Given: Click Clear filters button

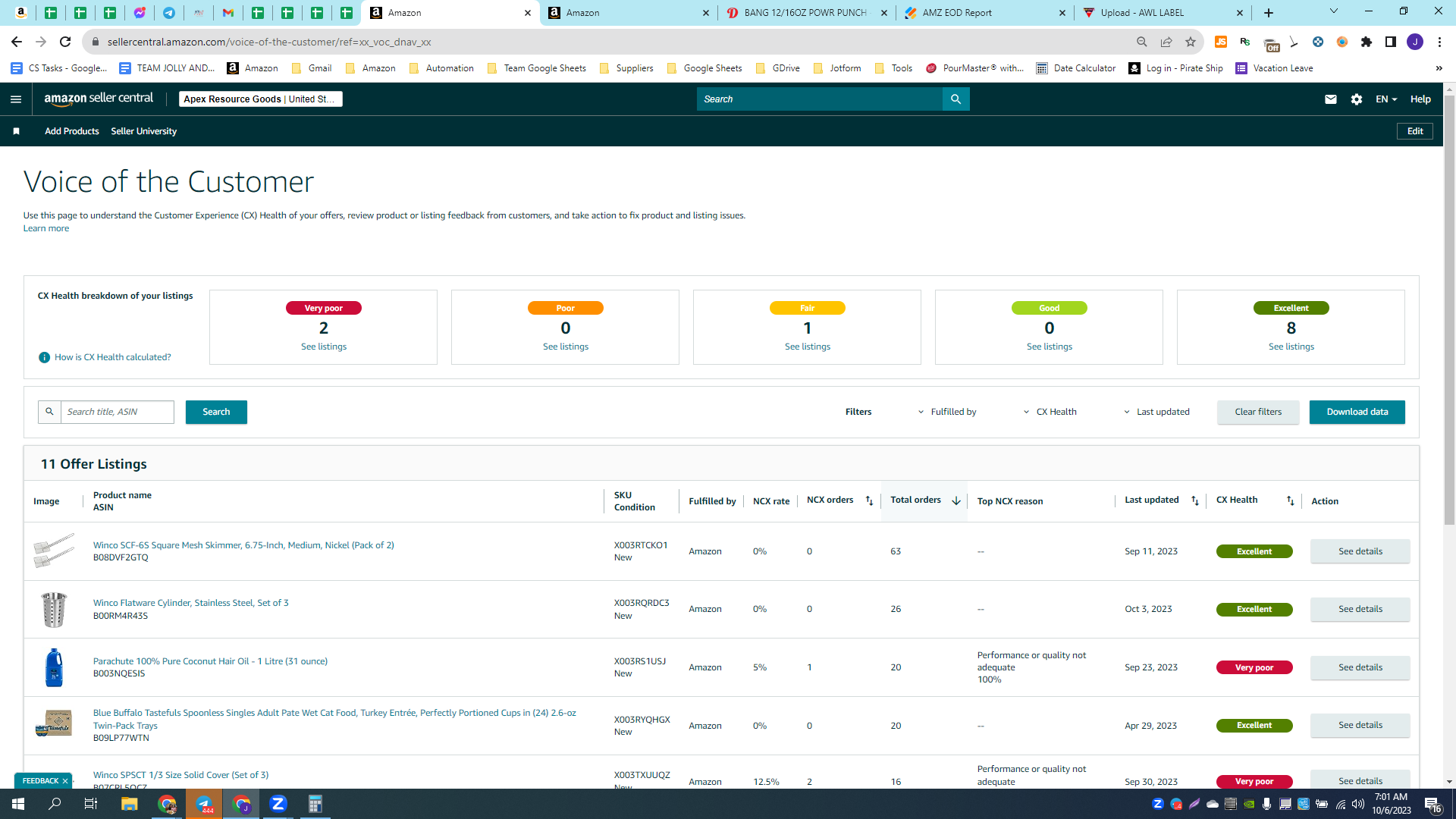Looking at the screenshot, I should click(x=1258, y=412).
